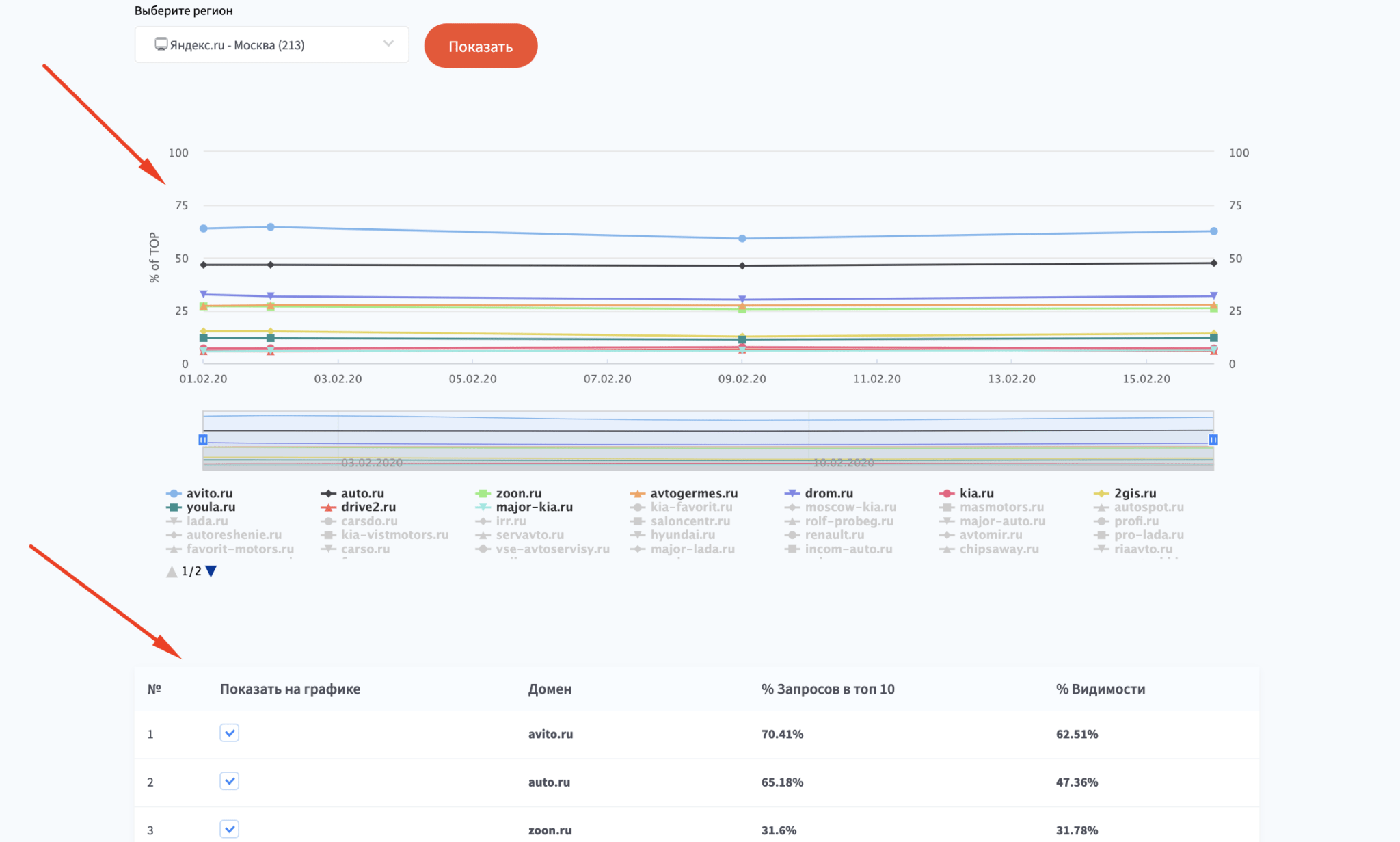The height and width of the screenshot is (842, 1400).
Task: Uncheck zoon.ru show-on-chart checkbox
Action: pyautogui.click(x=229, y=829)
